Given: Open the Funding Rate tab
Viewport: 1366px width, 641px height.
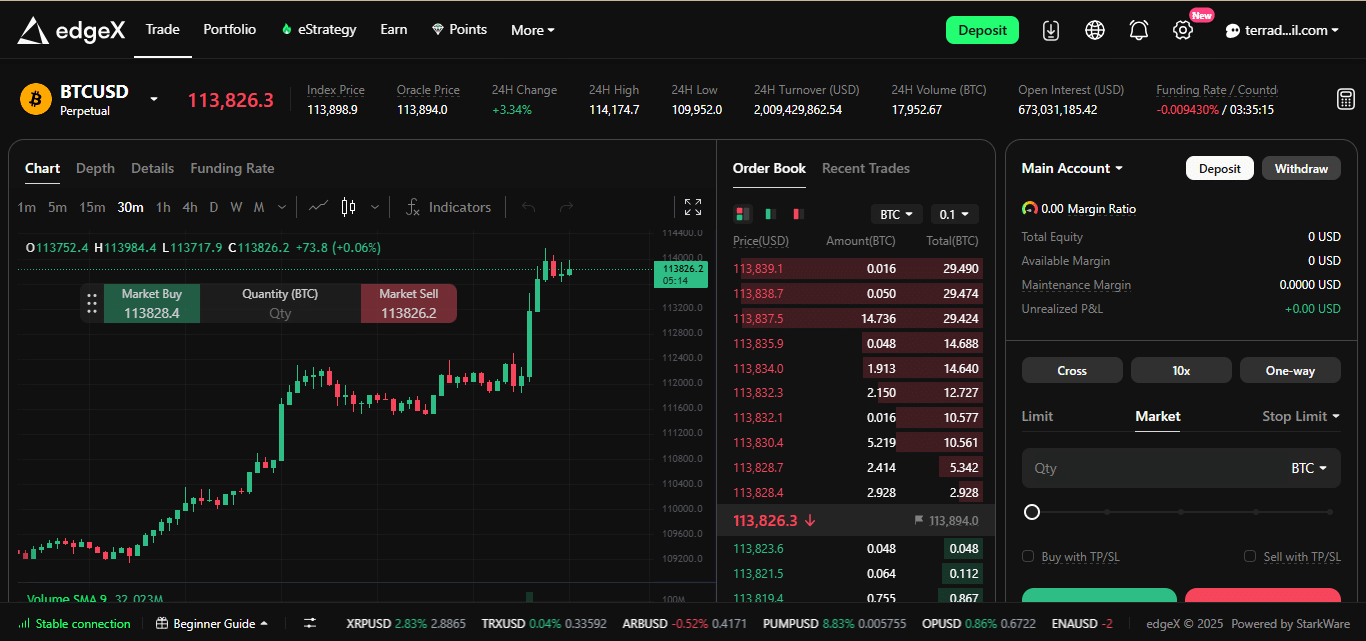Looking at the screenshot, I should (x=232, y=168).
